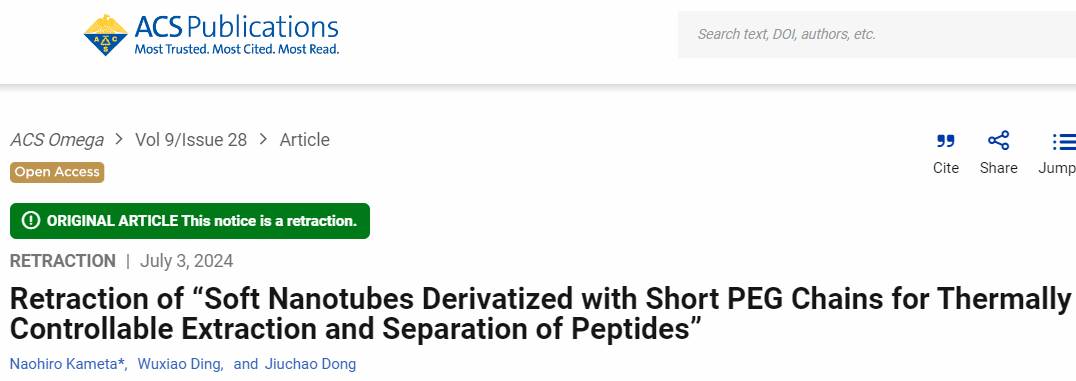Open the ACS Omega journal link
The width and height of the screenshot is (1076, 381).
(x=57, y=140)
